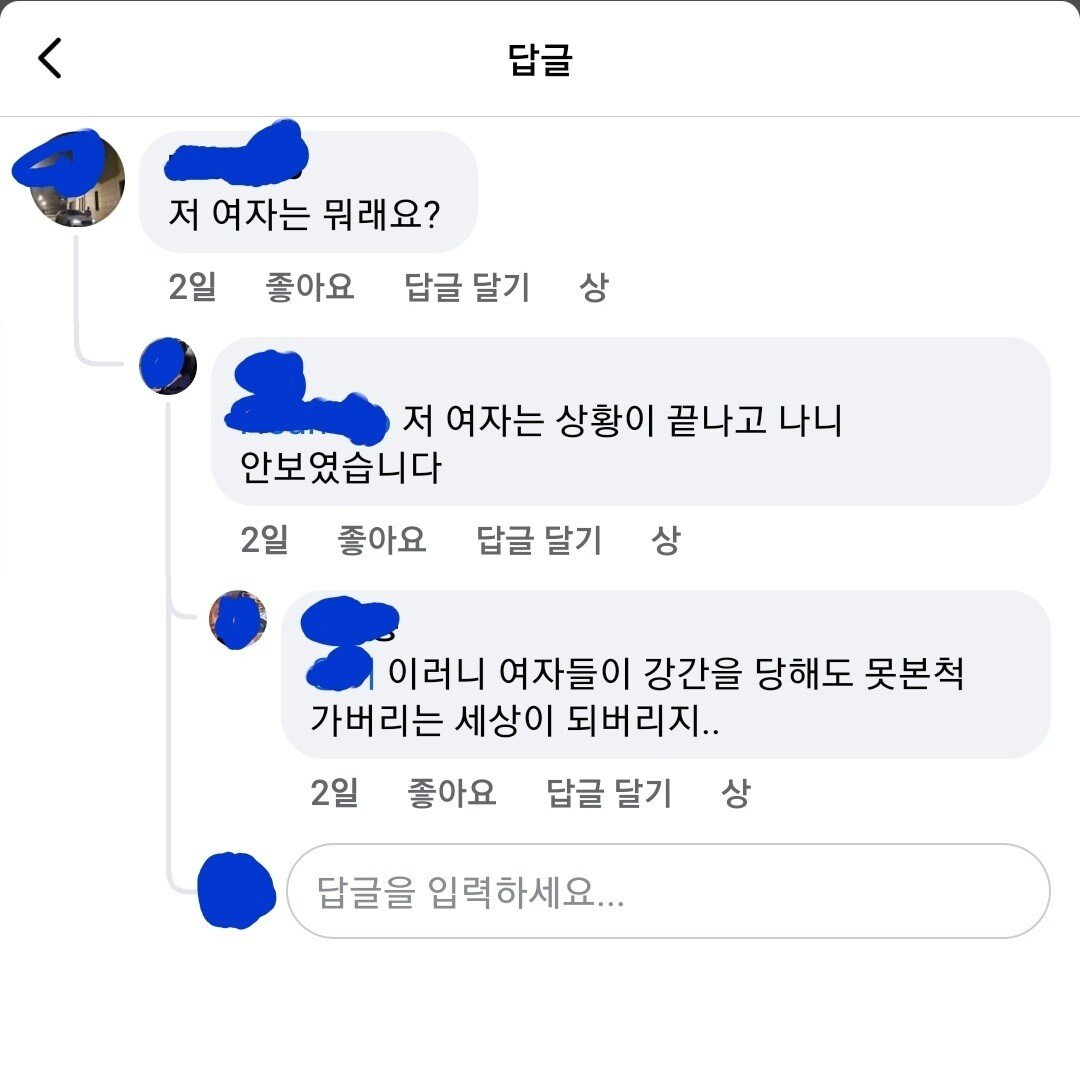Tap your own avatar beside reply box

click(236, 891)
